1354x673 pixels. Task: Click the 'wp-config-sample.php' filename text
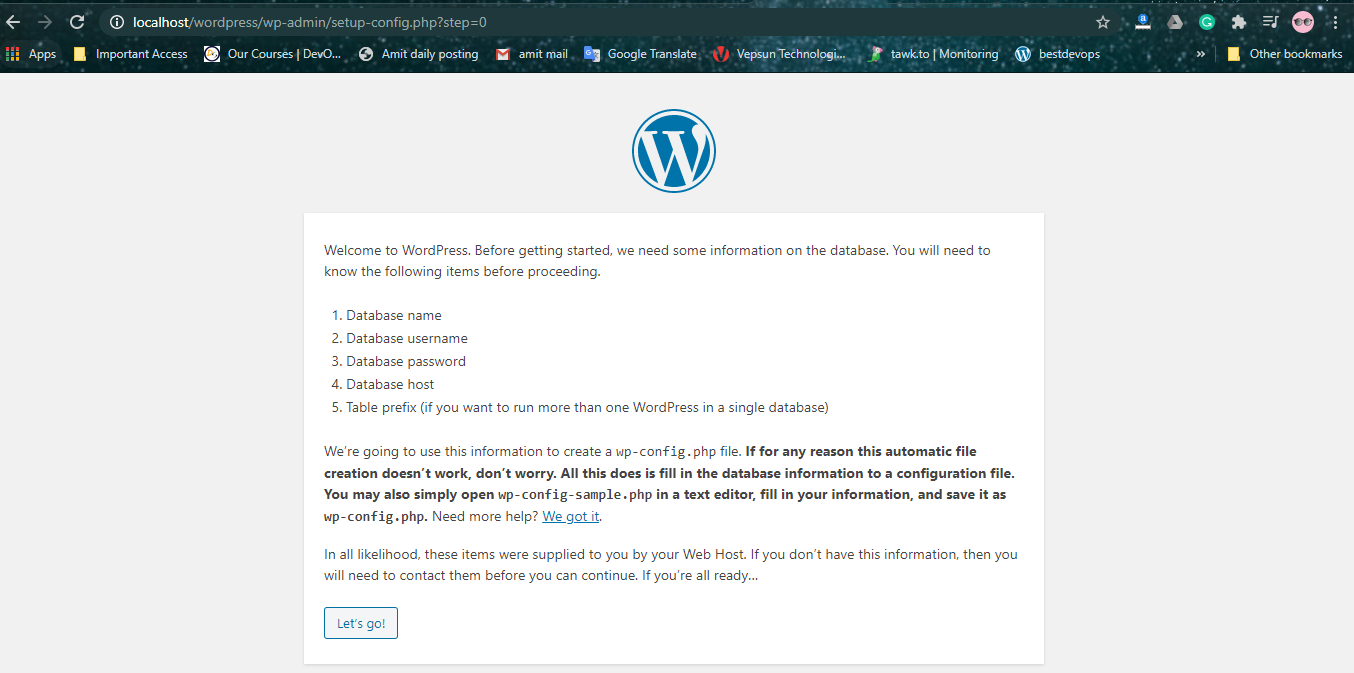[575, 495]
